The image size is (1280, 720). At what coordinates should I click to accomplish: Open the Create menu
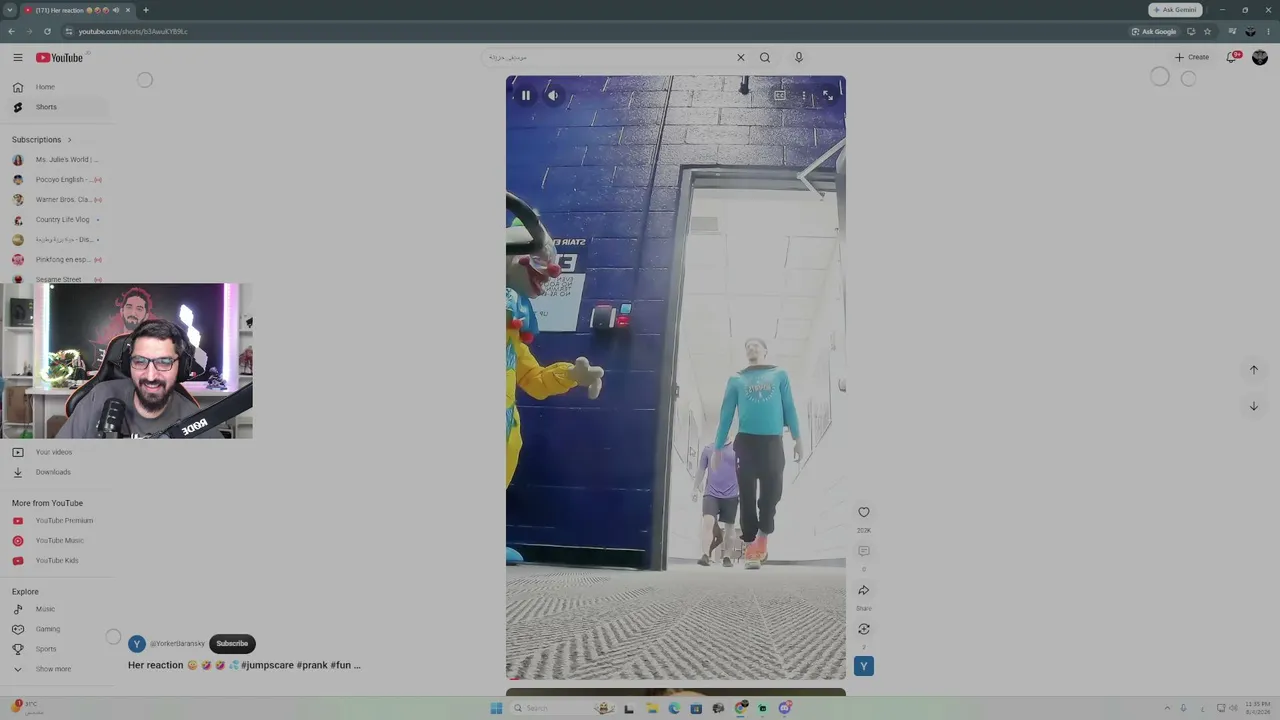pyautogui.click(x=1192, y=57)
